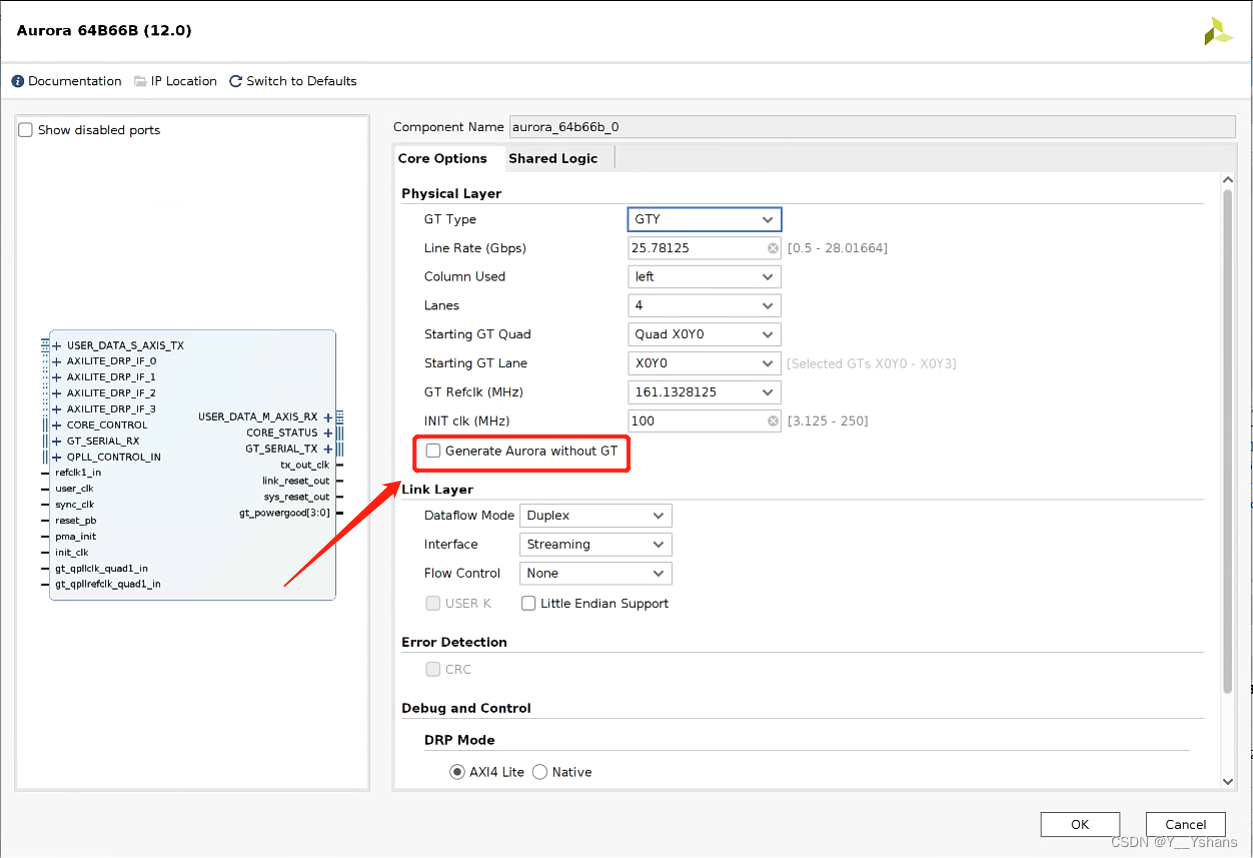Click the vertical scrollbar thumb in options panel

click(x=1228, y=440)
